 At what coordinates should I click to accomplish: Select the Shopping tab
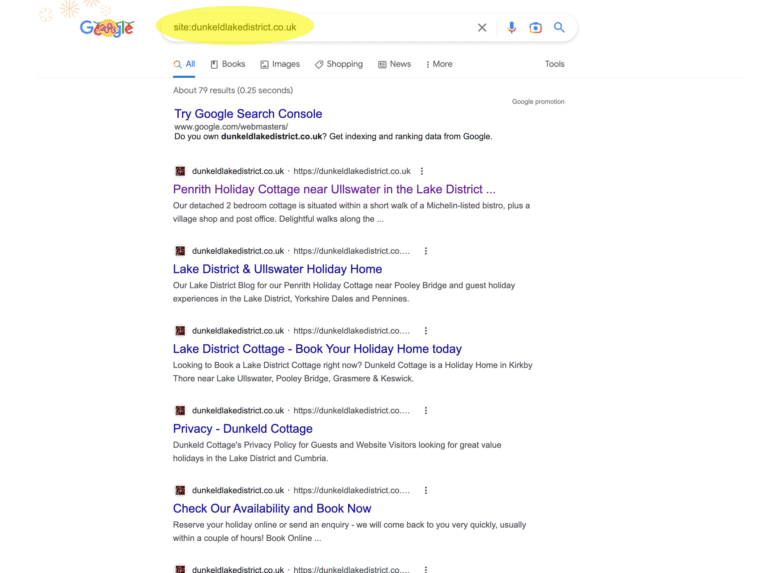[x=339, y=64]
